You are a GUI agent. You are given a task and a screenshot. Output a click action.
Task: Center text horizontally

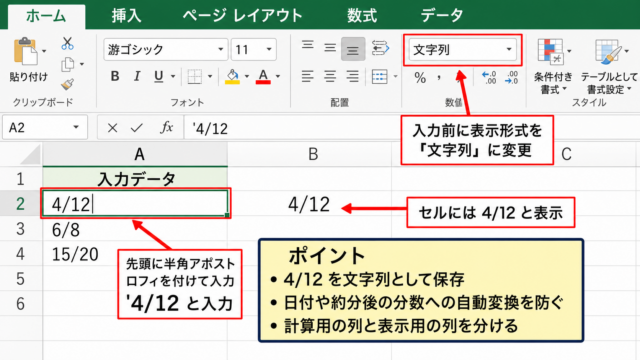pos(330,76)
